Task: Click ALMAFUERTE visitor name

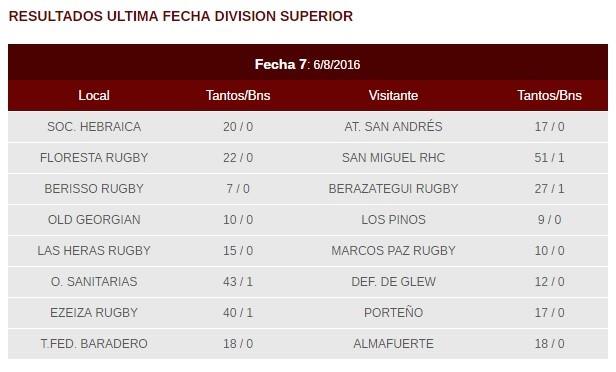Action: pyautogui.click(x=393, y=344)
